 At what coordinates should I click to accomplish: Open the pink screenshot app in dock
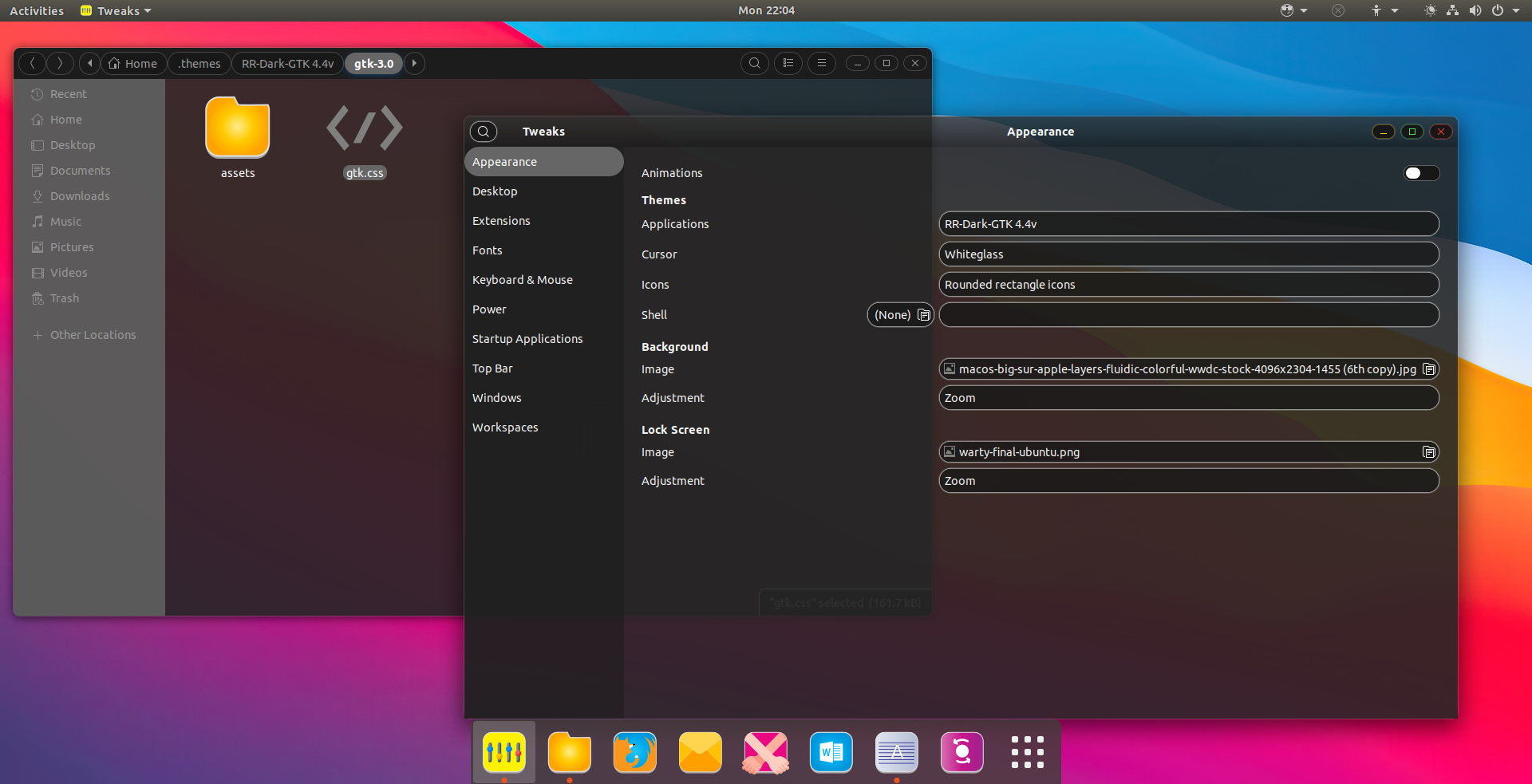tap(962, 752)
